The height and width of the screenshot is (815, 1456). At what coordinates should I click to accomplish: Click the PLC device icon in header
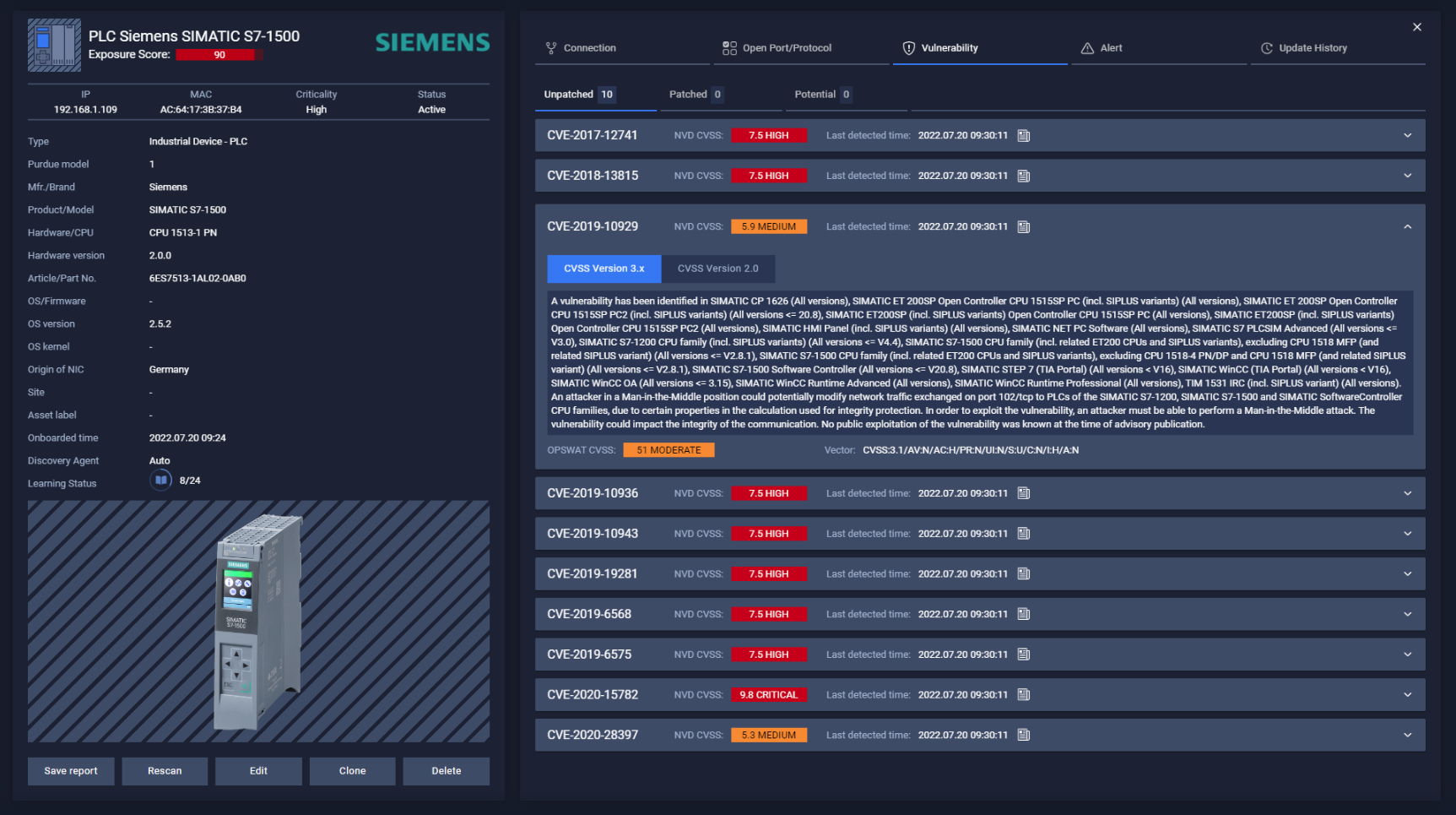coord(55,45)
